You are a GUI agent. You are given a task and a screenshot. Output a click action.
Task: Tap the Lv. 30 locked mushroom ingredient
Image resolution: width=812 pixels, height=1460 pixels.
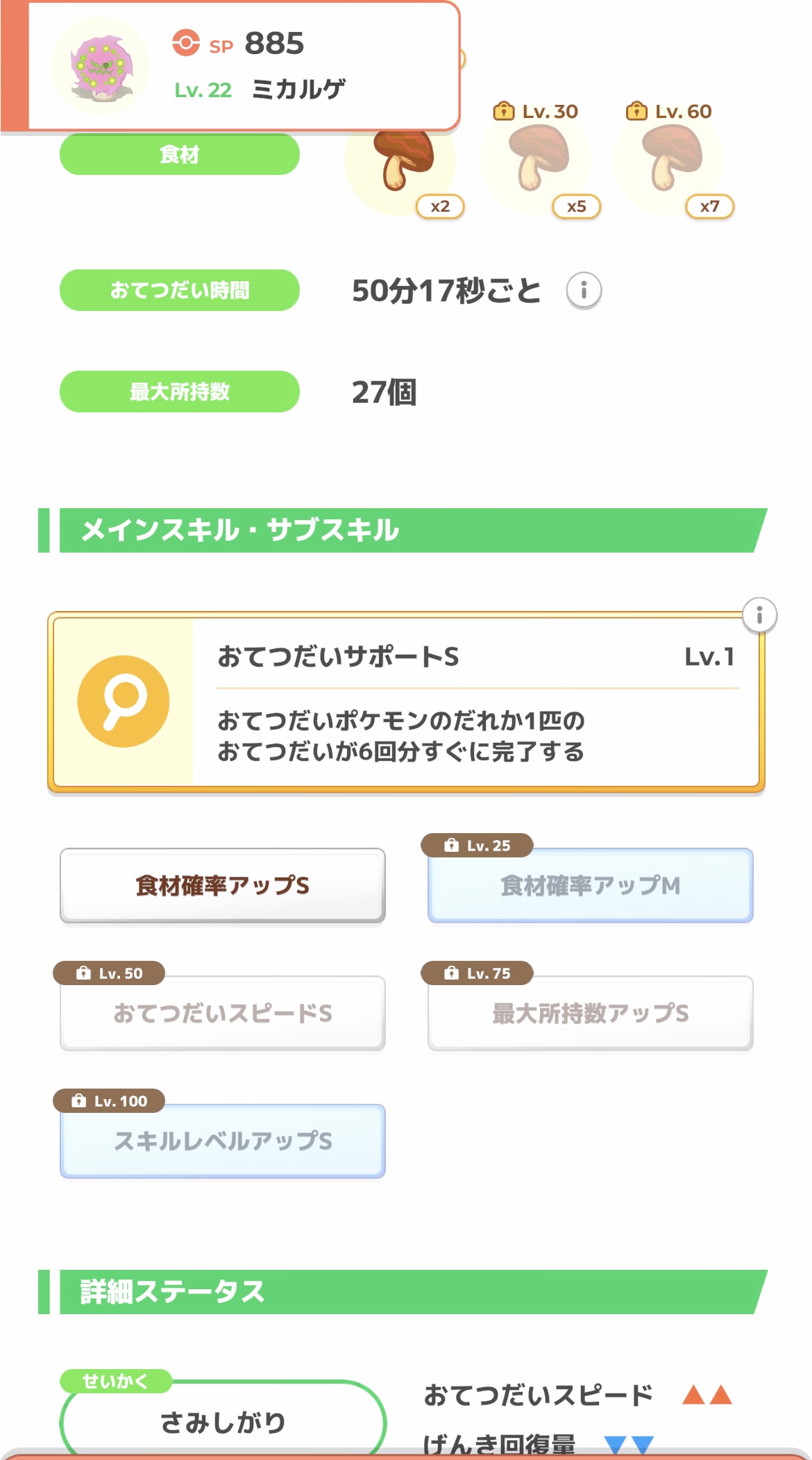click(537, 161)
